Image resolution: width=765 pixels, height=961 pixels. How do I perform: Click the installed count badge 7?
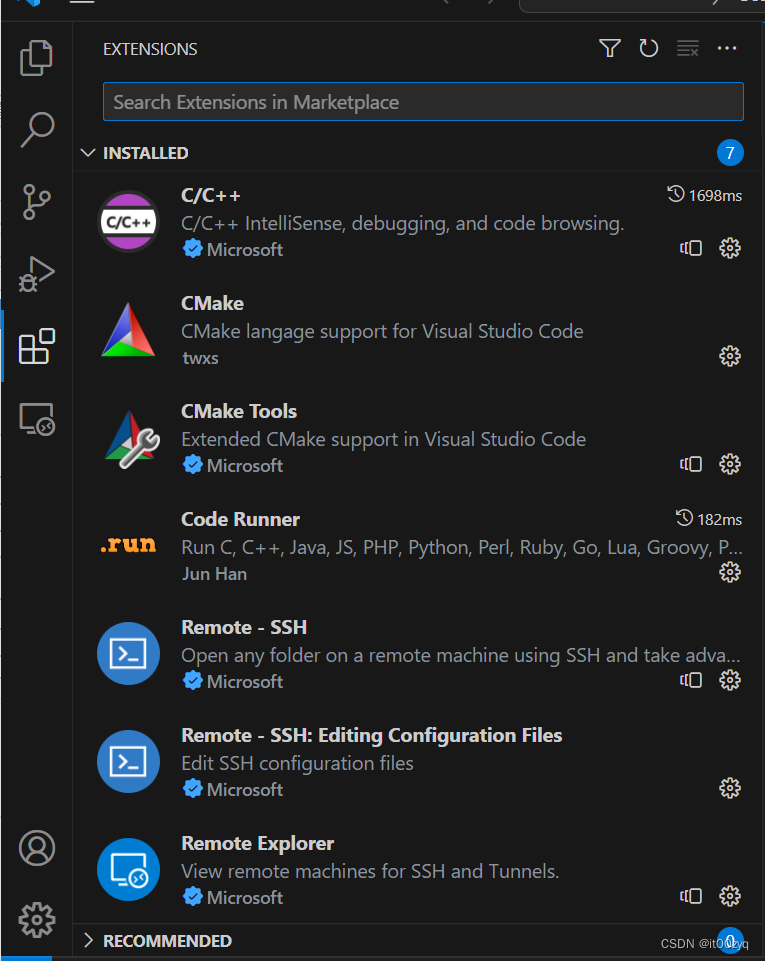(730, 153)
